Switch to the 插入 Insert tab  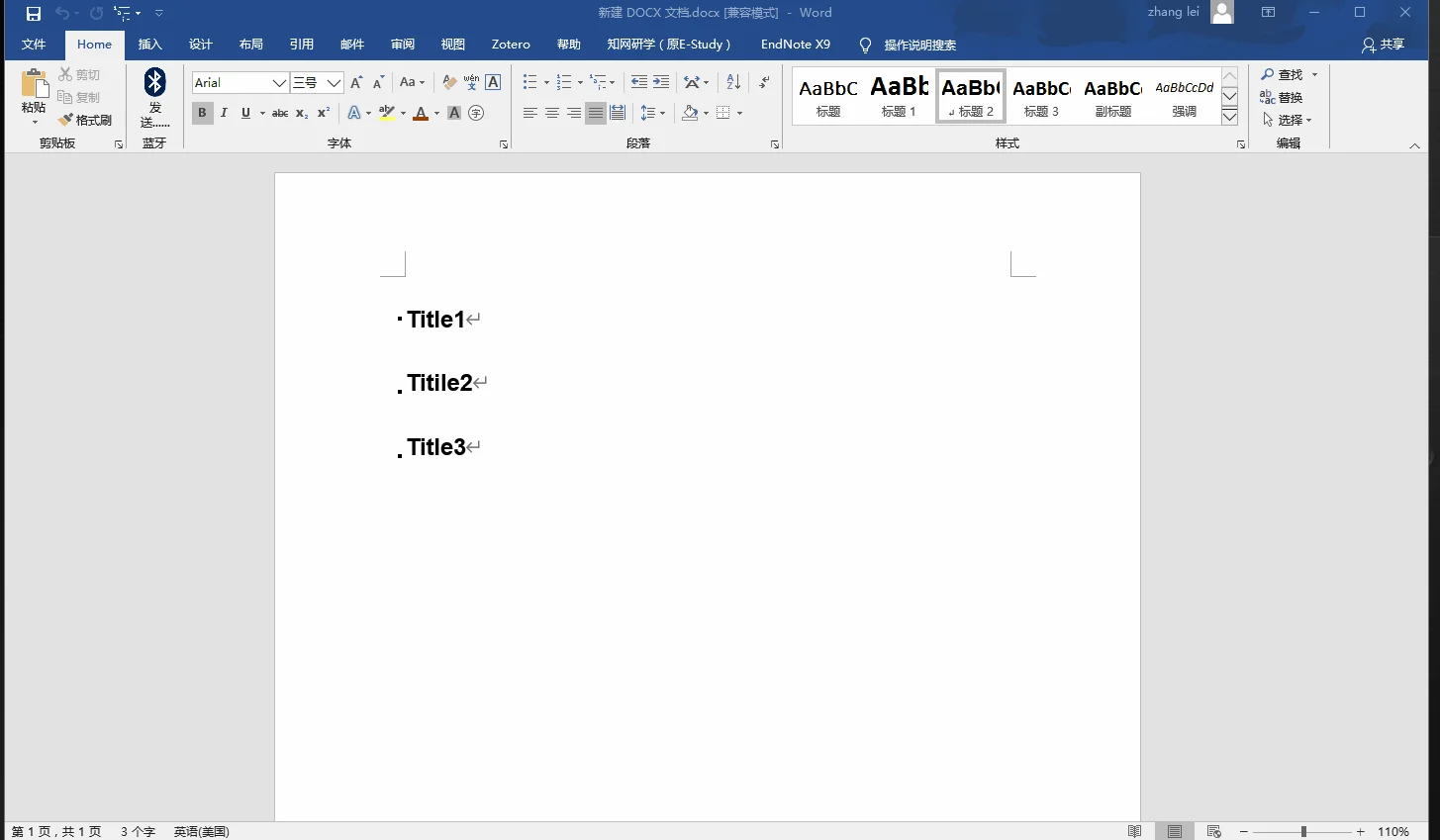[x=149, y=45]
